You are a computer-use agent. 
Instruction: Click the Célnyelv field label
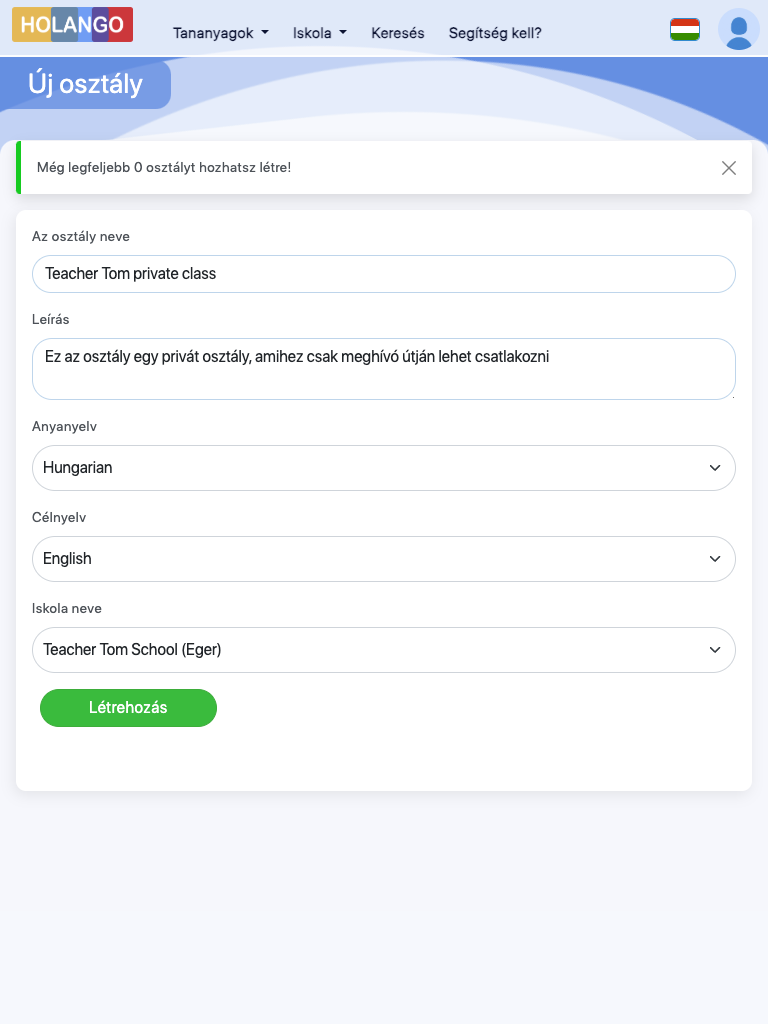(61, 518)
